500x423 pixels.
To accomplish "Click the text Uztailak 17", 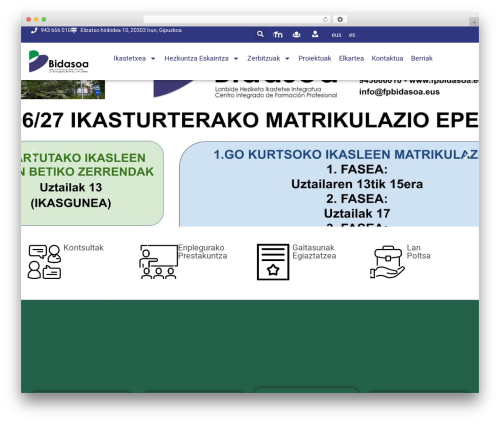I will coord(357,213).
